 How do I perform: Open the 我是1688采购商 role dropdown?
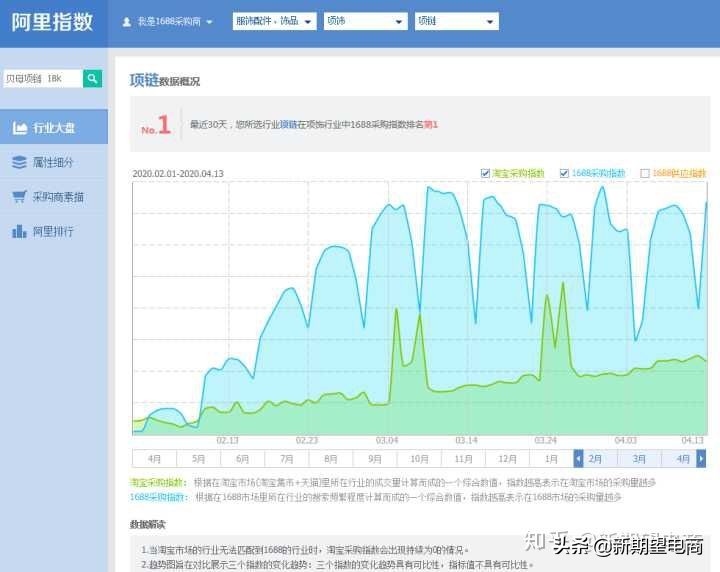tap(168, 22)
